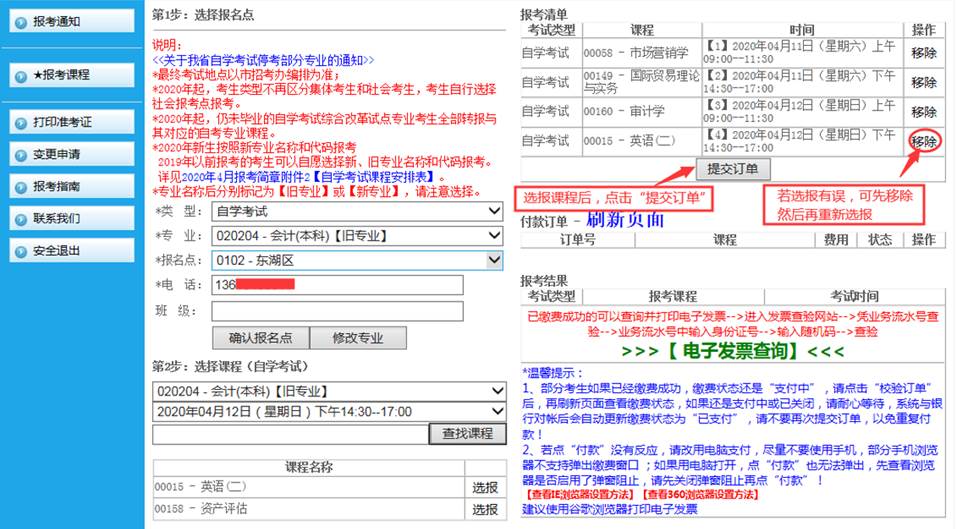
Task: Open the 报名点 dropdown showing 东湖区
Action: click(x=357, y=260)
